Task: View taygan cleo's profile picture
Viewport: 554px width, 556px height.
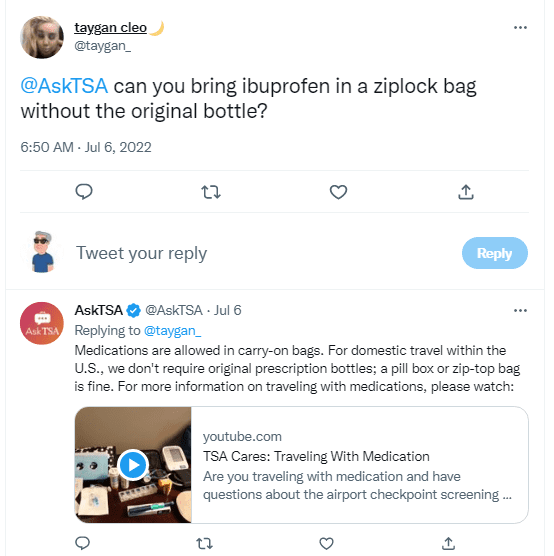Action: coord(42,37)
